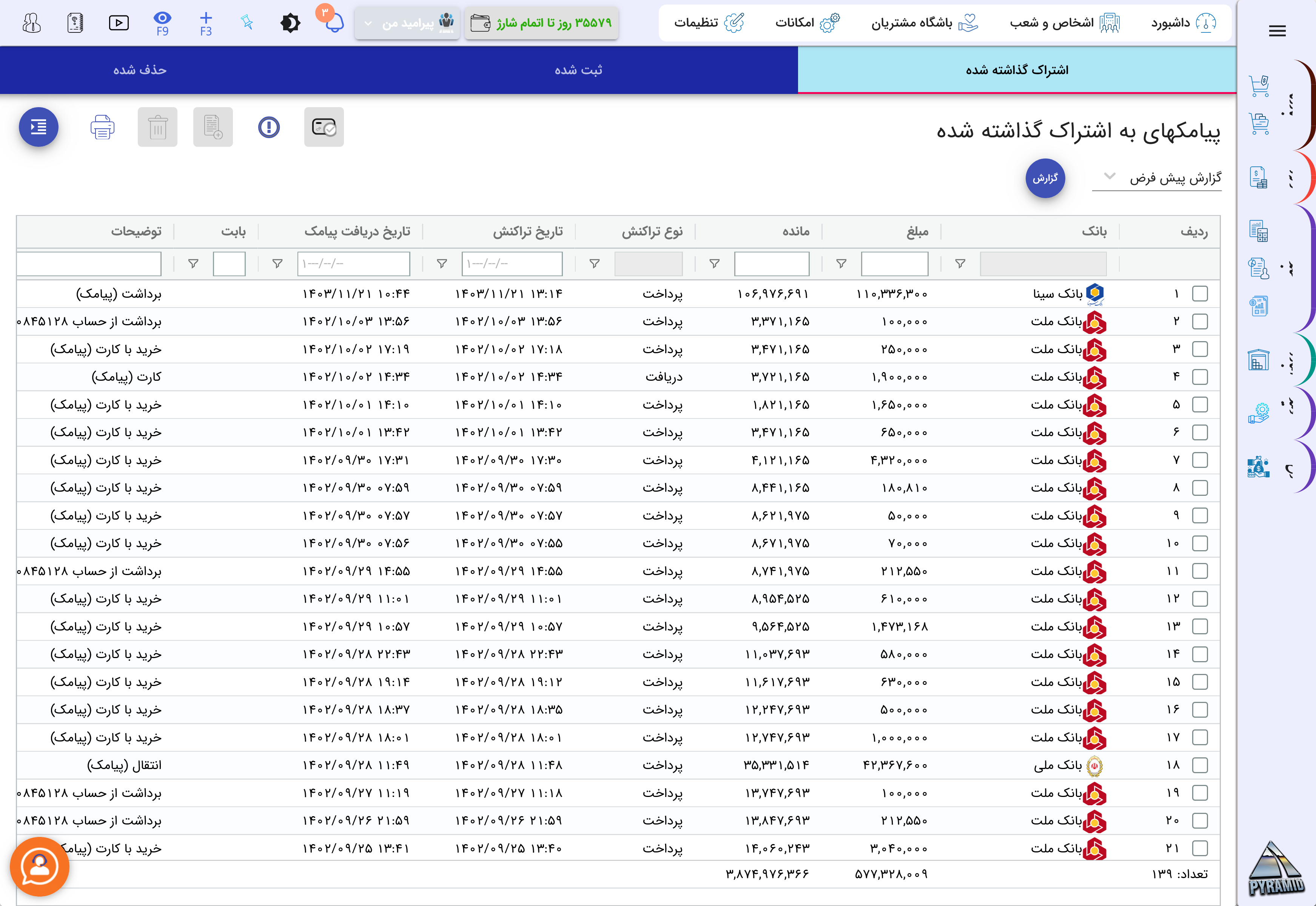1316x906 pixels.
Task: Click the pin icon in top bar
Action: click(247, 23)
